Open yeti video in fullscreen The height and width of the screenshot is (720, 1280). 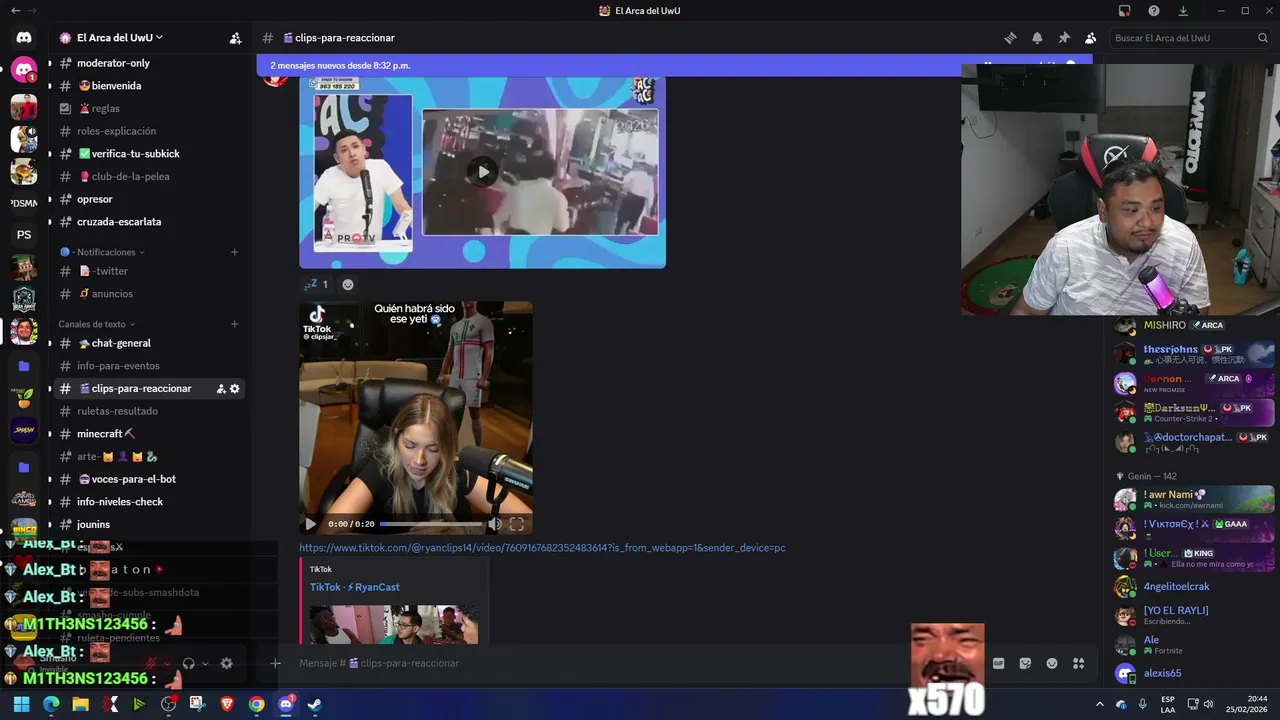517,524
